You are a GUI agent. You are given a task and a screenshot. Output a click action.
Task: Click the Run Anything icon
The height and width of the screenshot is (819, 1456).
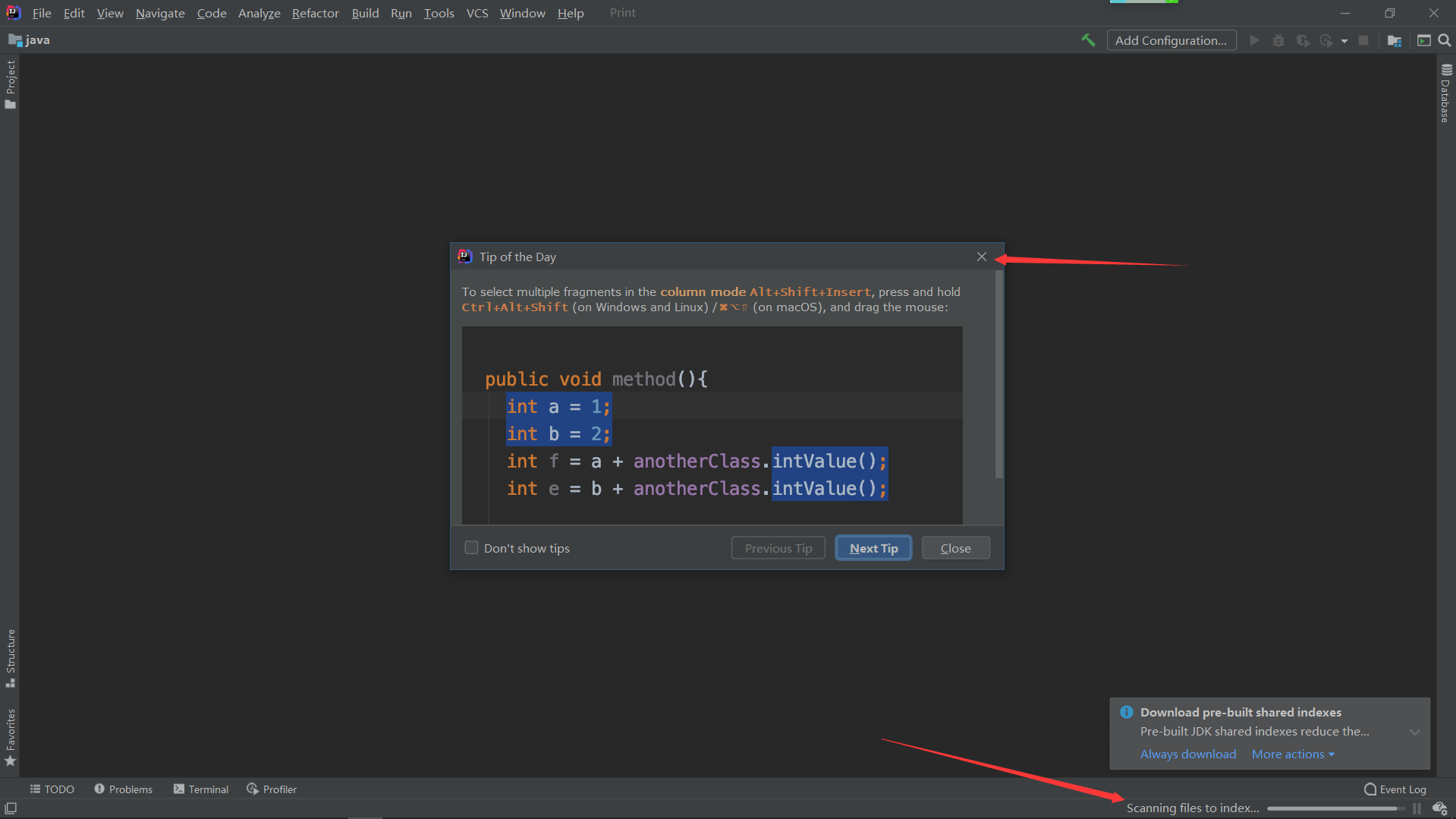coord(1424,40)
